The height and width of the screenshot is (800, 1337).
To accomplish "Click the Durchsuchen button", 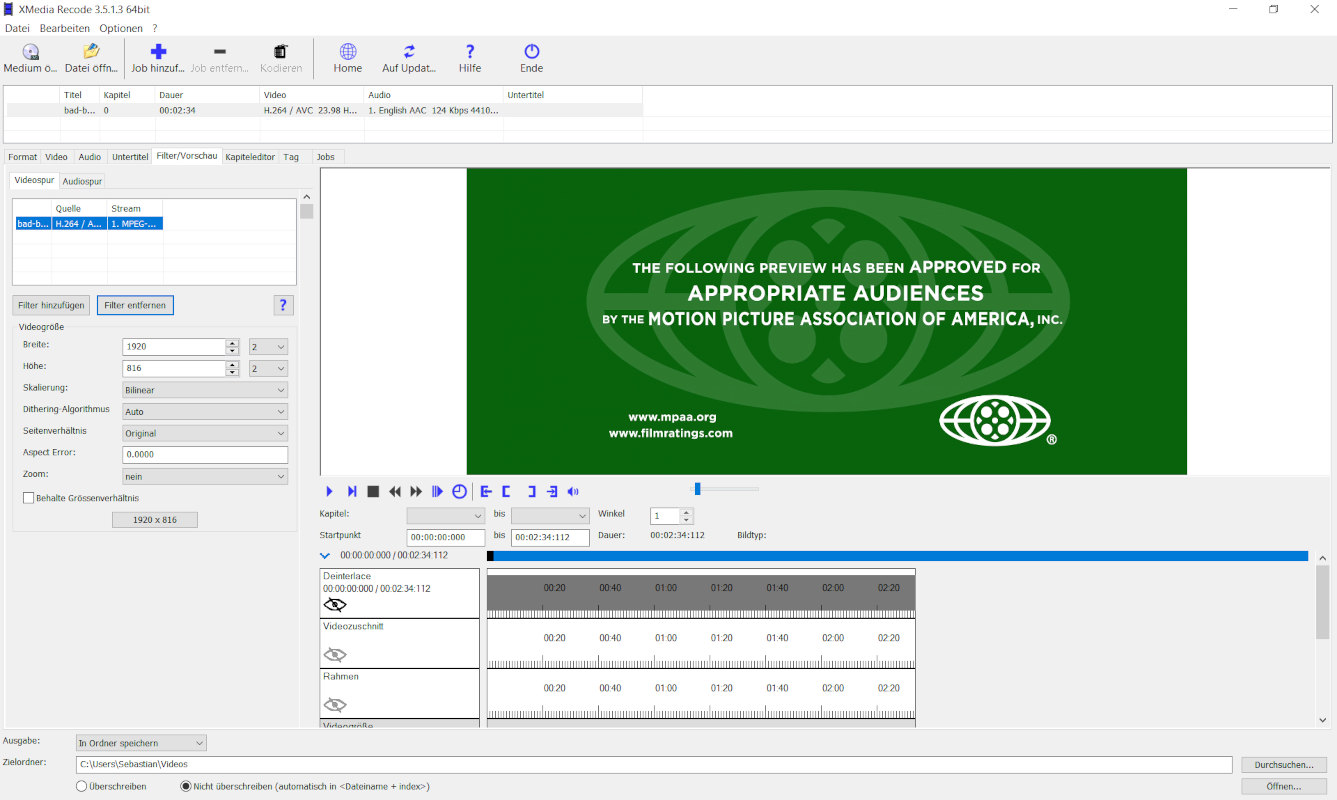I will coord(1284,764).
